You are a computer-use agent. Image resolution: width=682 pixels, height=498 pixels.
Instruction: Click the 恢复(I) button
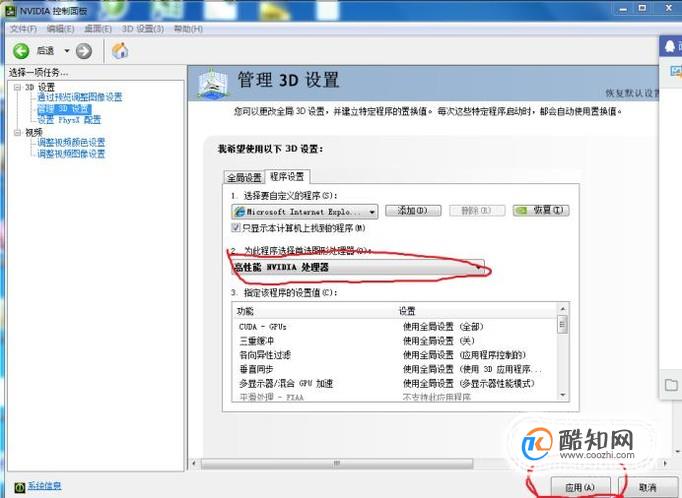tap(541, 211)
